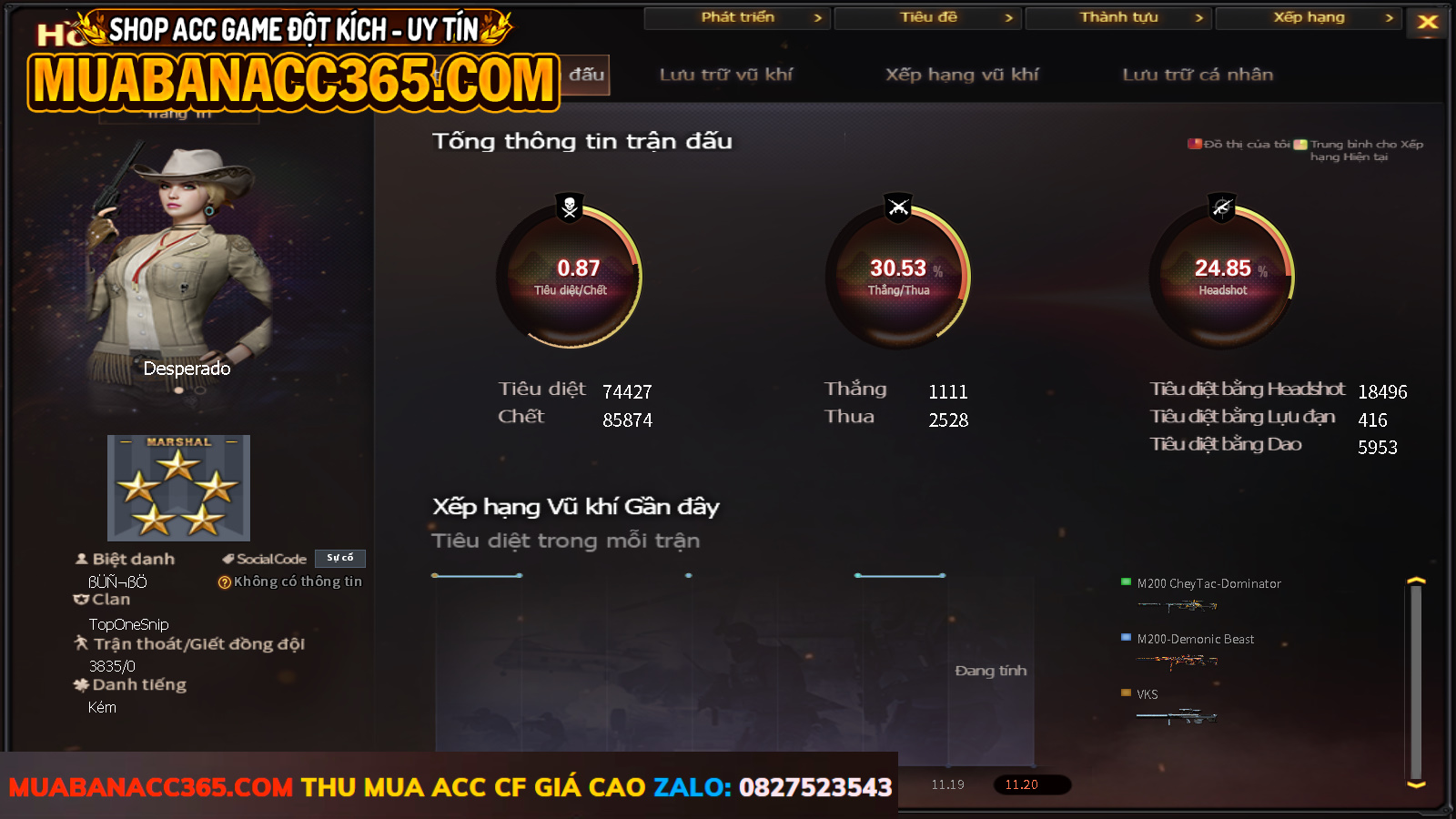Expand the Tiêu đề menu
The height and width of the screenshot is (819, 1456).
[x=928, y=18]
